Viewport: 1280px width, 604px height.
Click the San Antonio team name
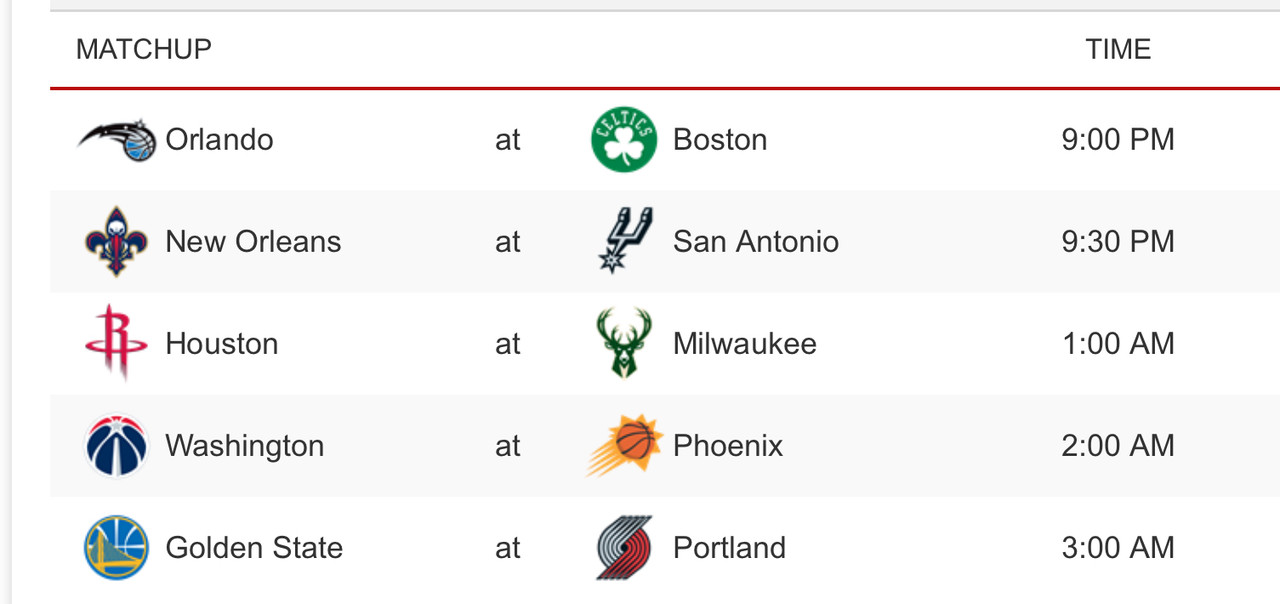tap(756, 241)
